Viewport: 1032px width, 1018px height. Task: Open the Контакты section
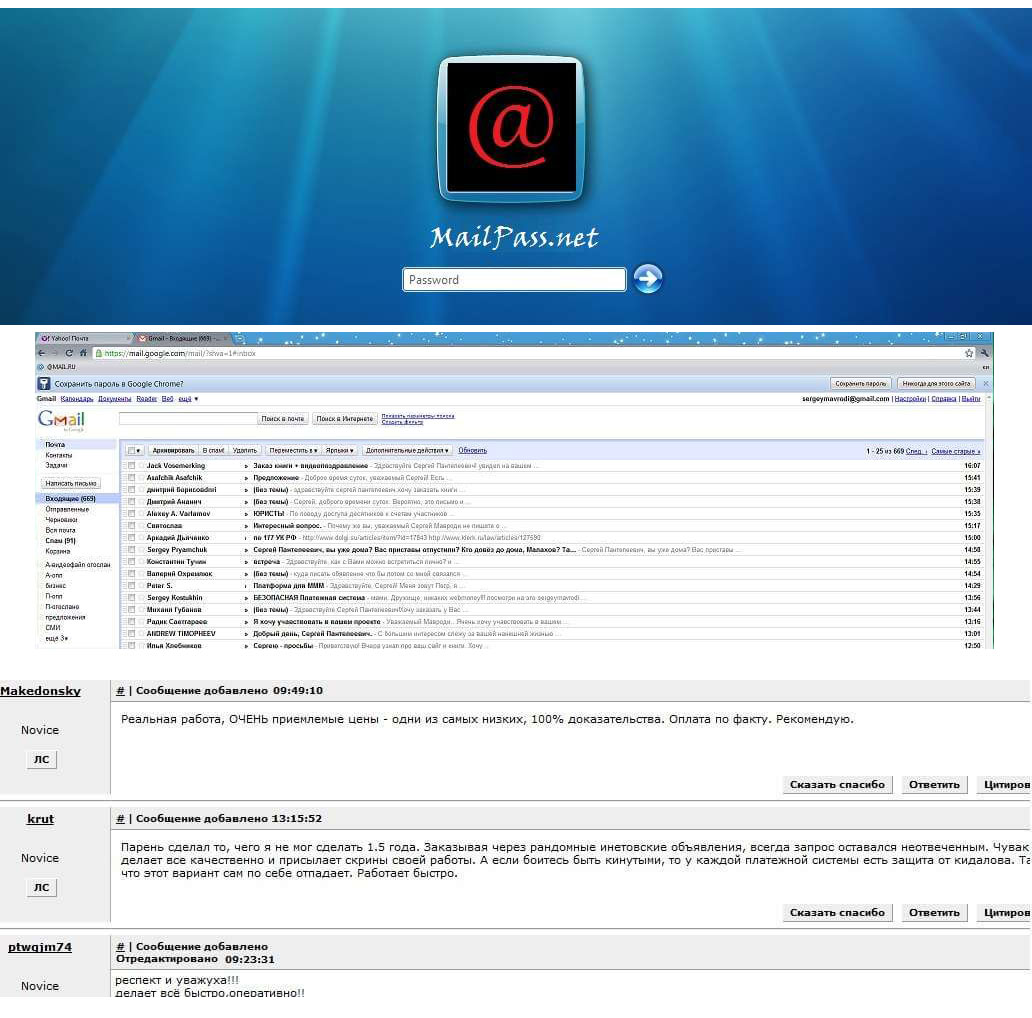pyautogui.click(x=59, y=455)
